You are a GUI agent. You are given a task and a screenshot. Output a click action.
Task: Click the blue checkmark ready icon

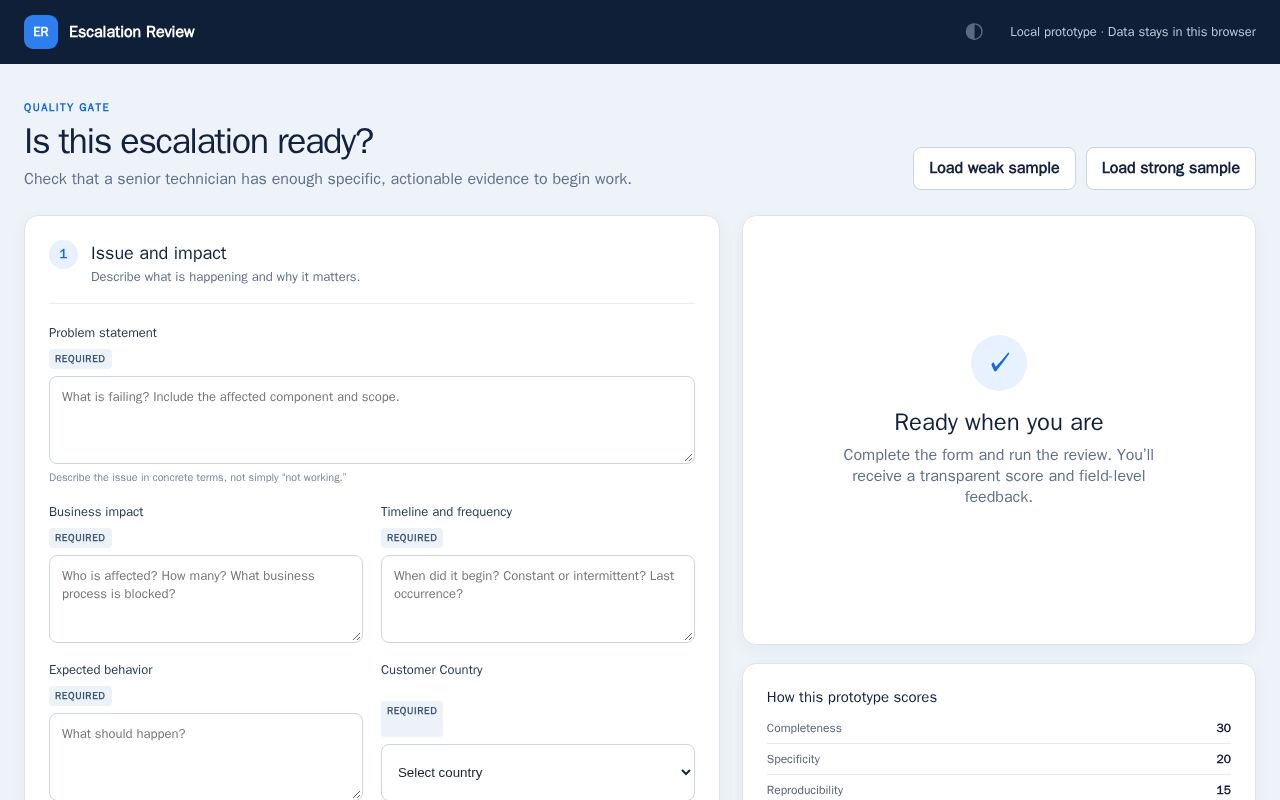pyautogui.click(x=999, y=363)
